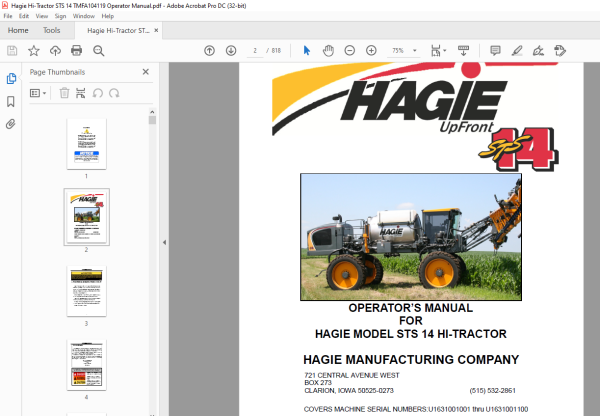Screen dimensions: 600x416
Task: Click the sprayer photo in document
Action: coord(411,237)
